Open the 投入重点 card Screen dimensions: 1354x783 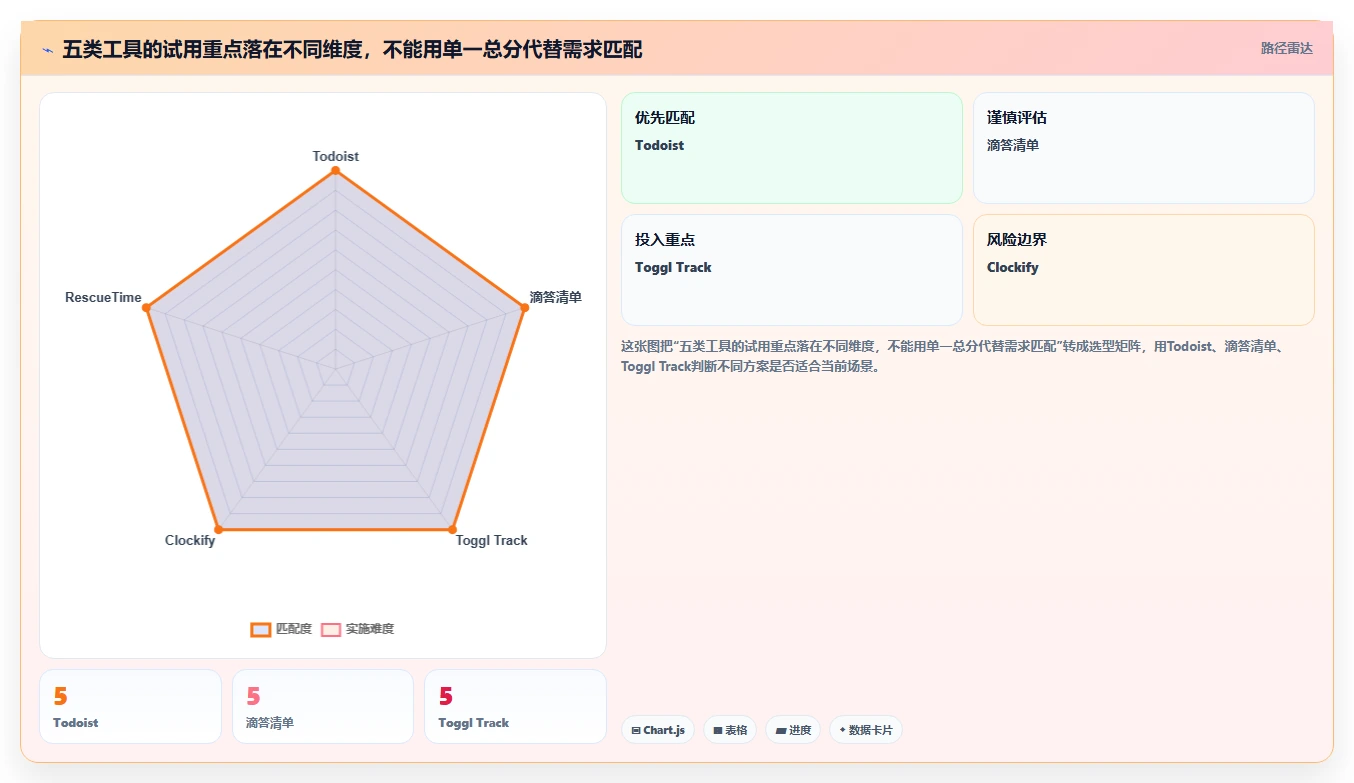(x=792, y=270)
